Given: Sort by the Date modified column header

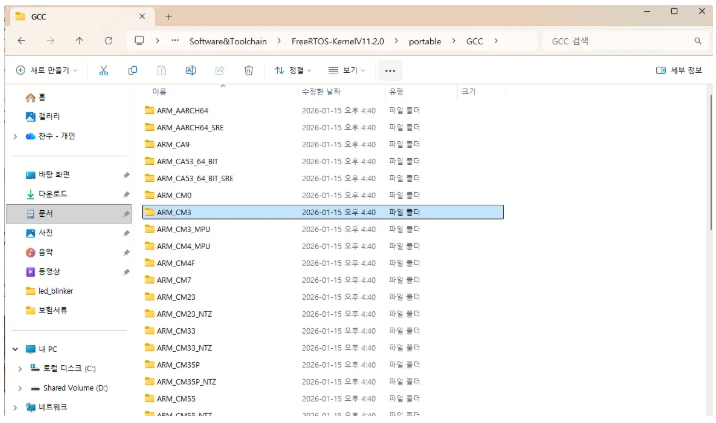Looking at the screenshot, I should tap(321, 91).
